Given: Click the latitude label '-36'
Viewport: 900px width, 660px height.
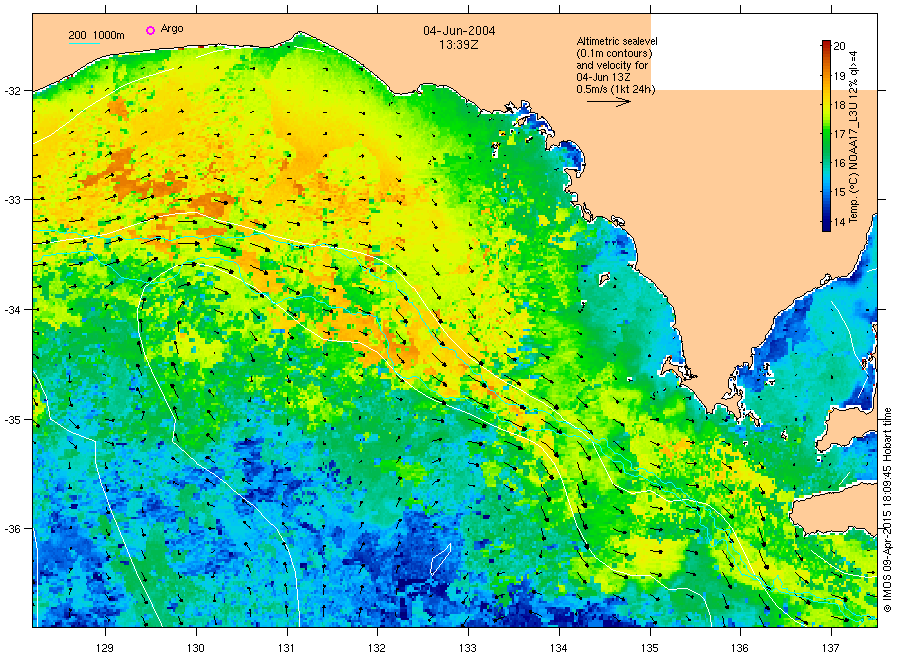Looking at the screenshot, I should (13, 529).
